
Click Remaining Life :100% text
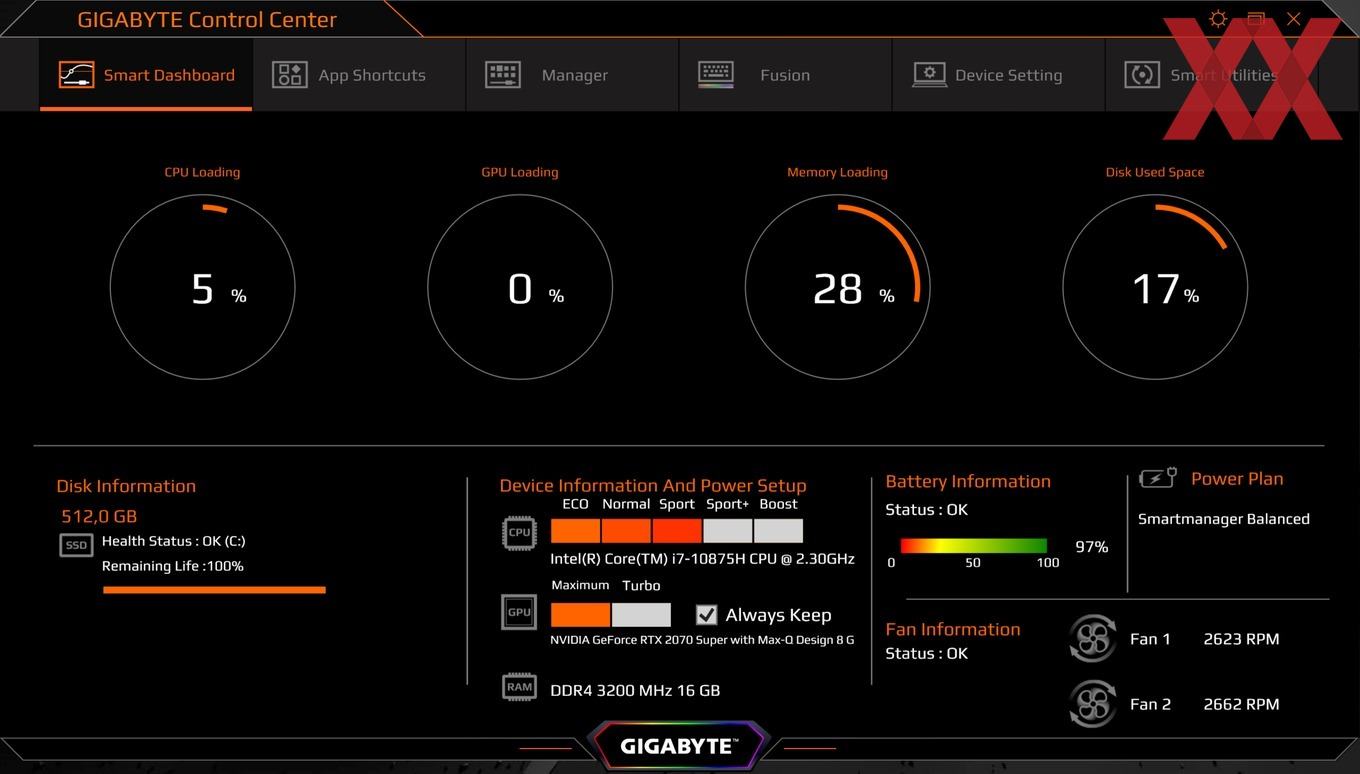(172, 566)
